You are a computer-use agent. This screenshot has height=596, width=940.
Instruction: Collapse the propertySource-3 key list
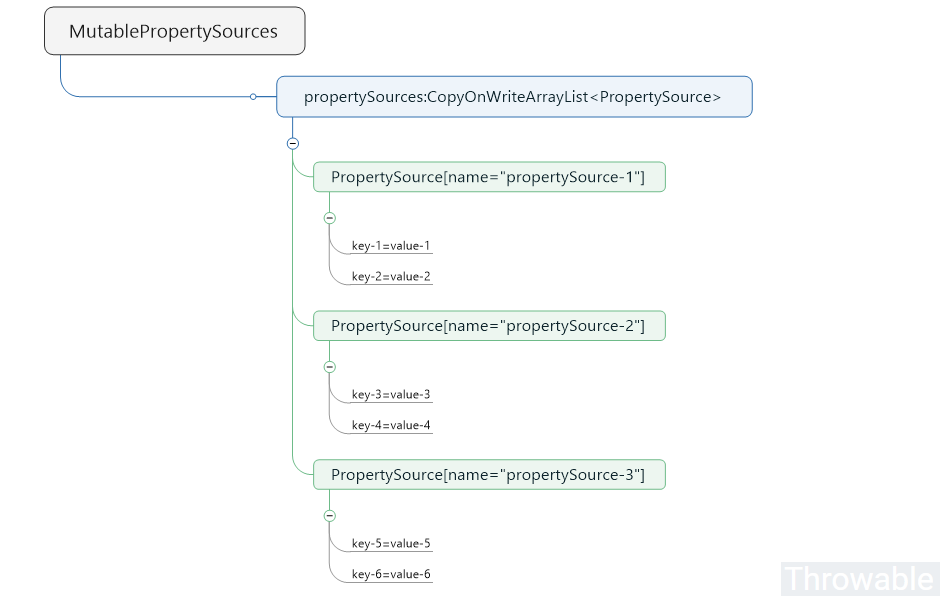(329, 516)
